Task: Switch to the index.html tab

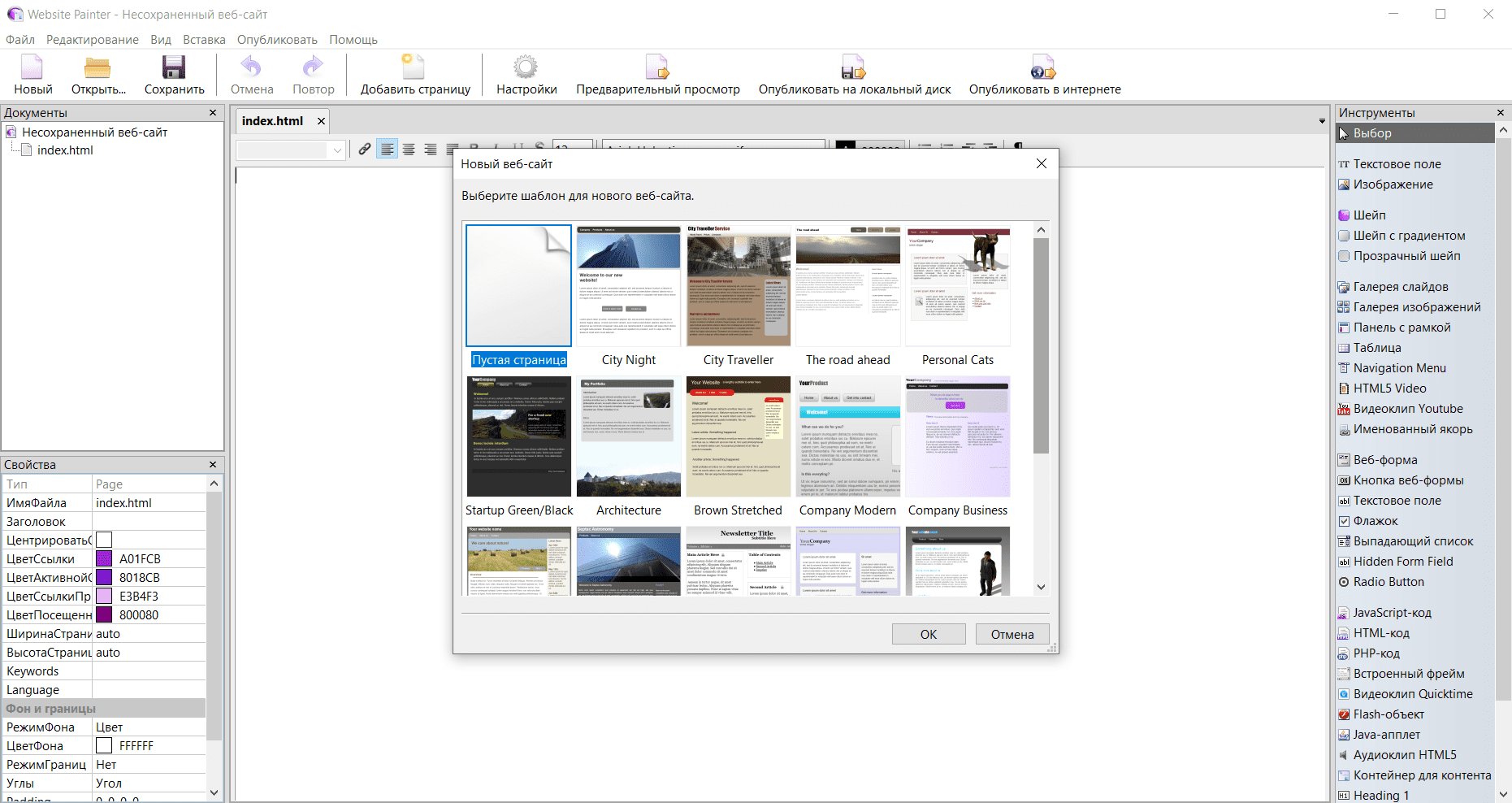Action: tap(272, 121)
